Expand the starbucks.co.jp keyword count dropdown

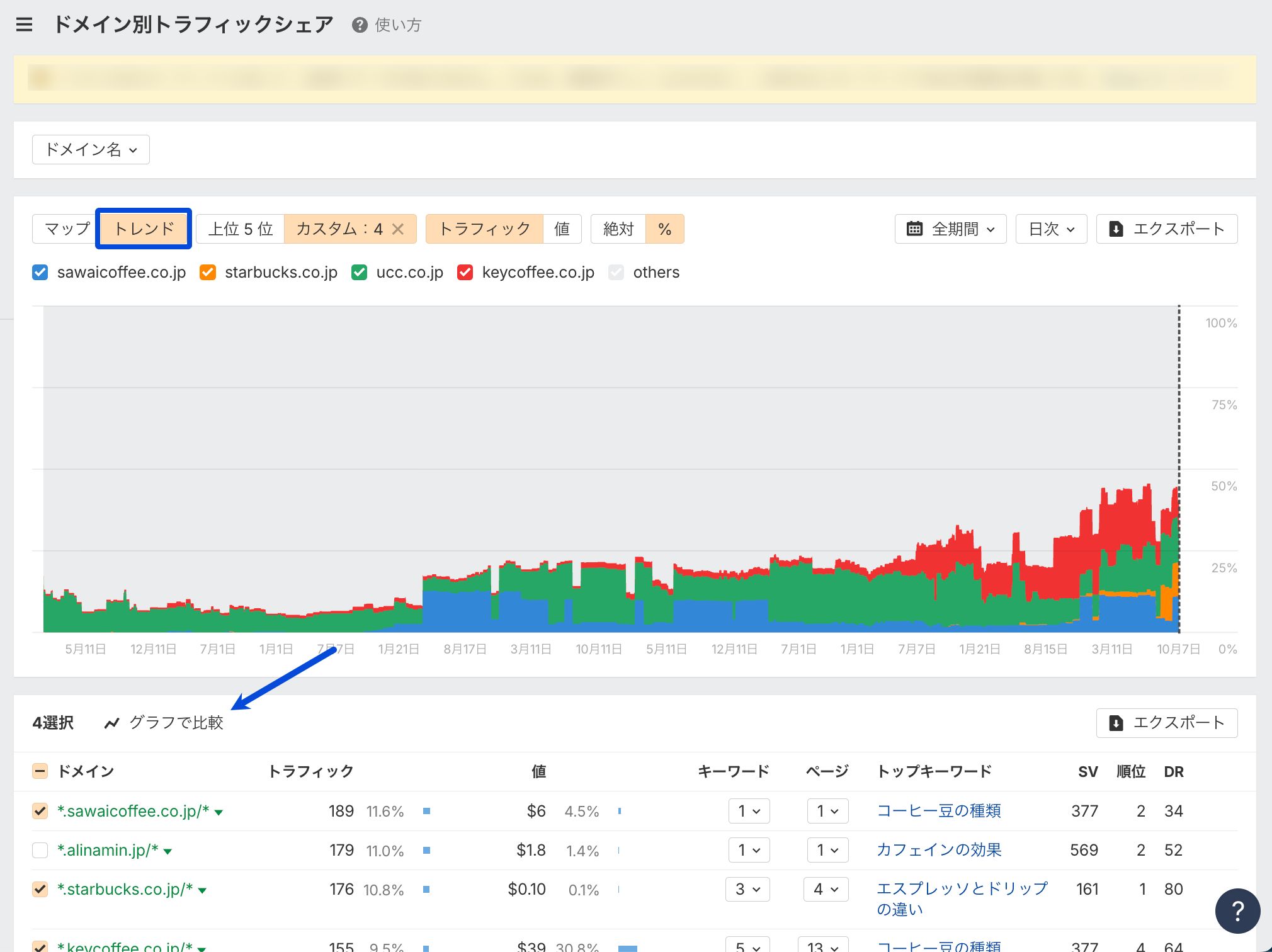[747, 890]
